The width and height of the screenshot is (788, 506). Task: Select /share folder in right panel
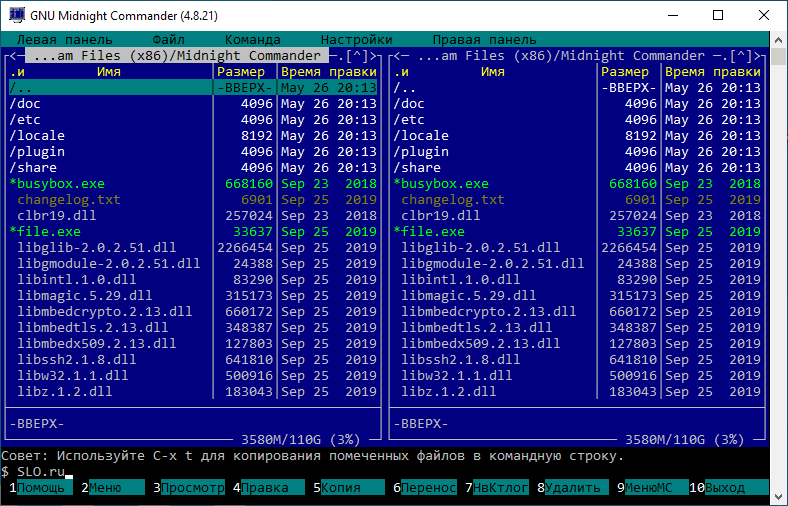coord(577,168)
